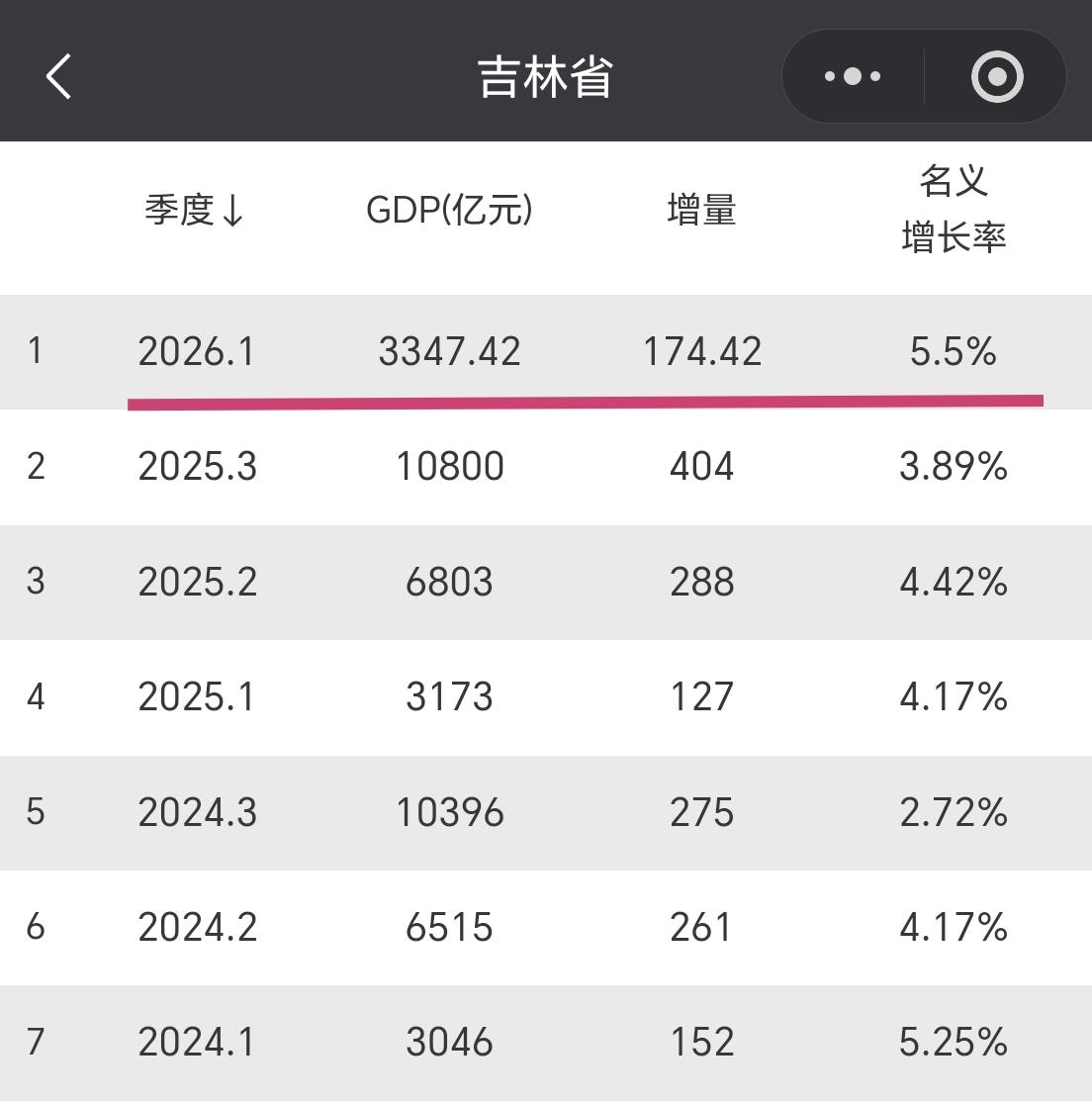Tap the 吉林省 title in the header bar
The image size is (1092, 1102).
click(x=545, y=75)
